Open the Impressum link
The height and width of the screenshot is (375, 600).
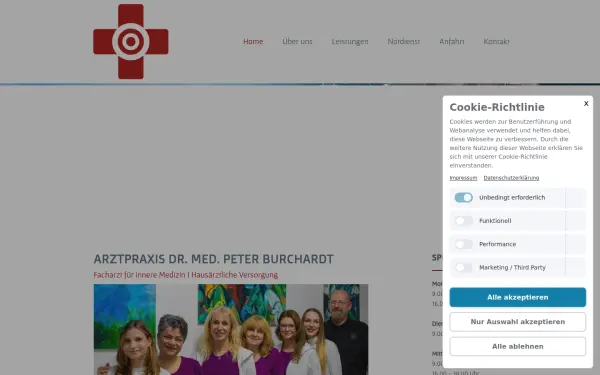(463, 178)
